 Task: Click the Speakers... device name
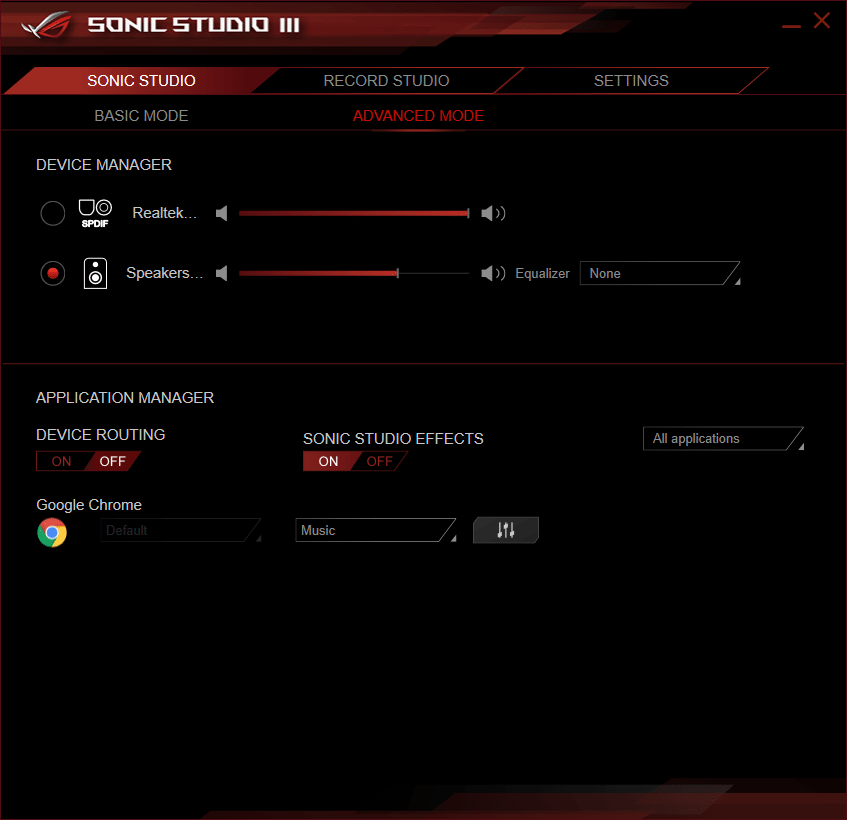(x=164, y=273)
